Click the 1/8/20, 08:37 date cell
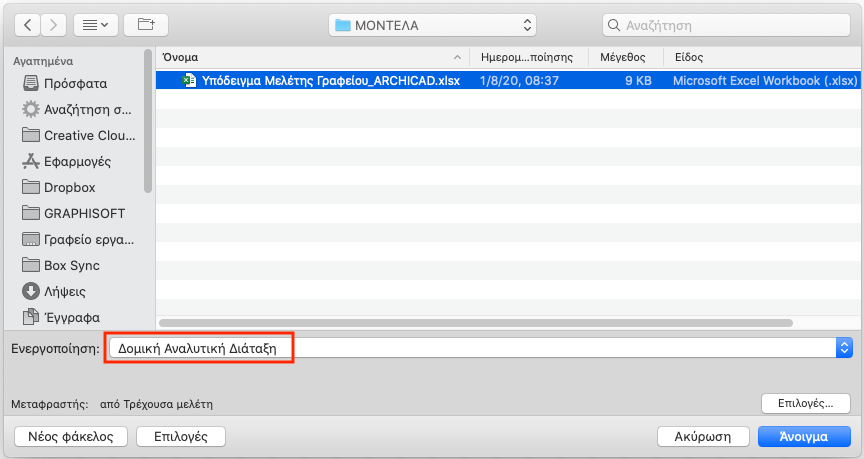 point(520,80)
